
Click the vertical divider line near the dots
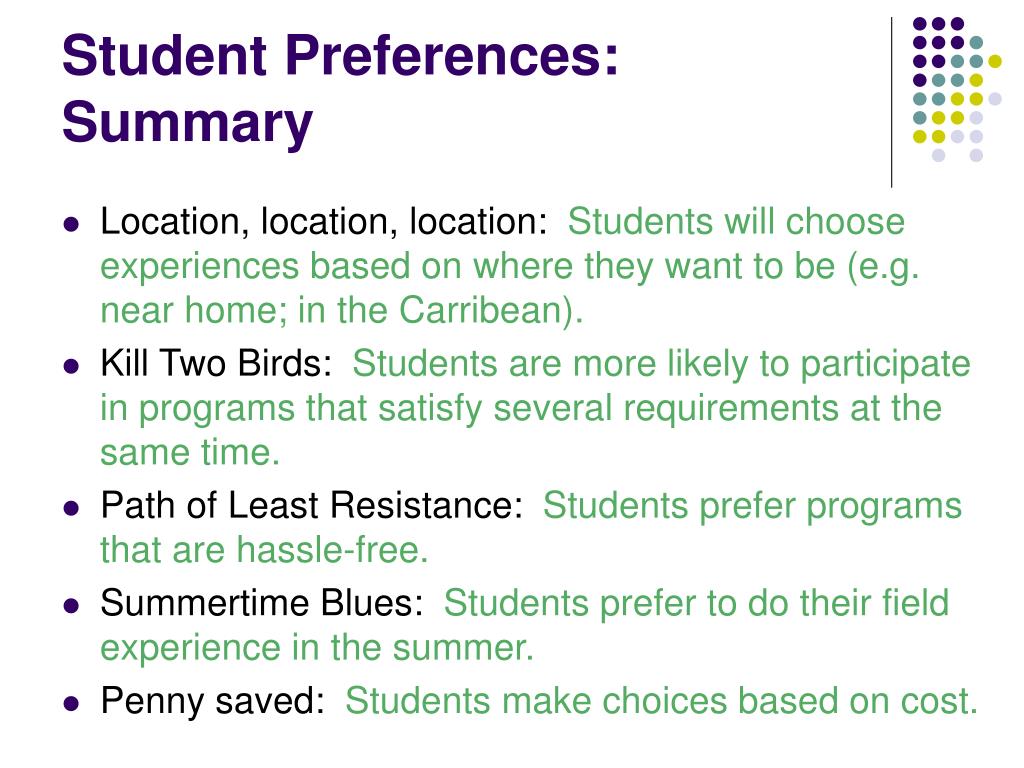891,103
